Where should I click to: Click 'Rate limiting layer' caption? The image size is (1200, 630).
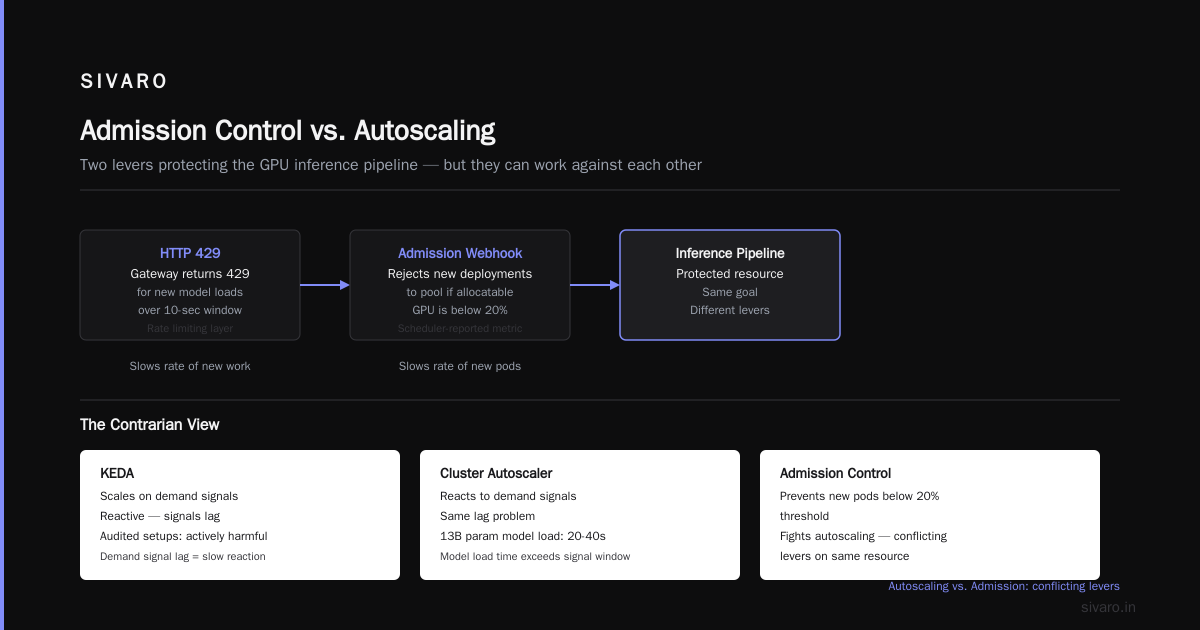[x=190, y=328]
